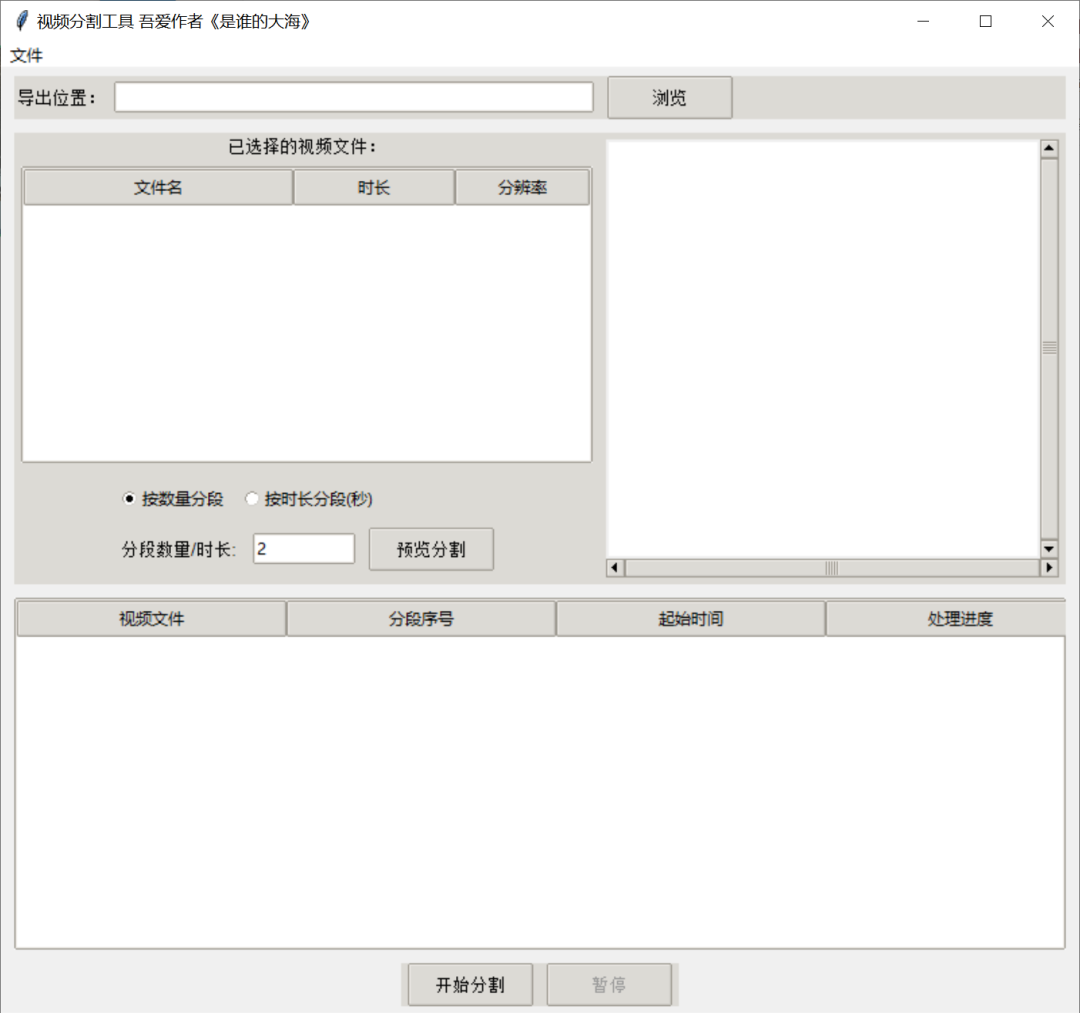Close the 视频分割工具 window
The image size is (1080, 1013).
point(1048,21)
